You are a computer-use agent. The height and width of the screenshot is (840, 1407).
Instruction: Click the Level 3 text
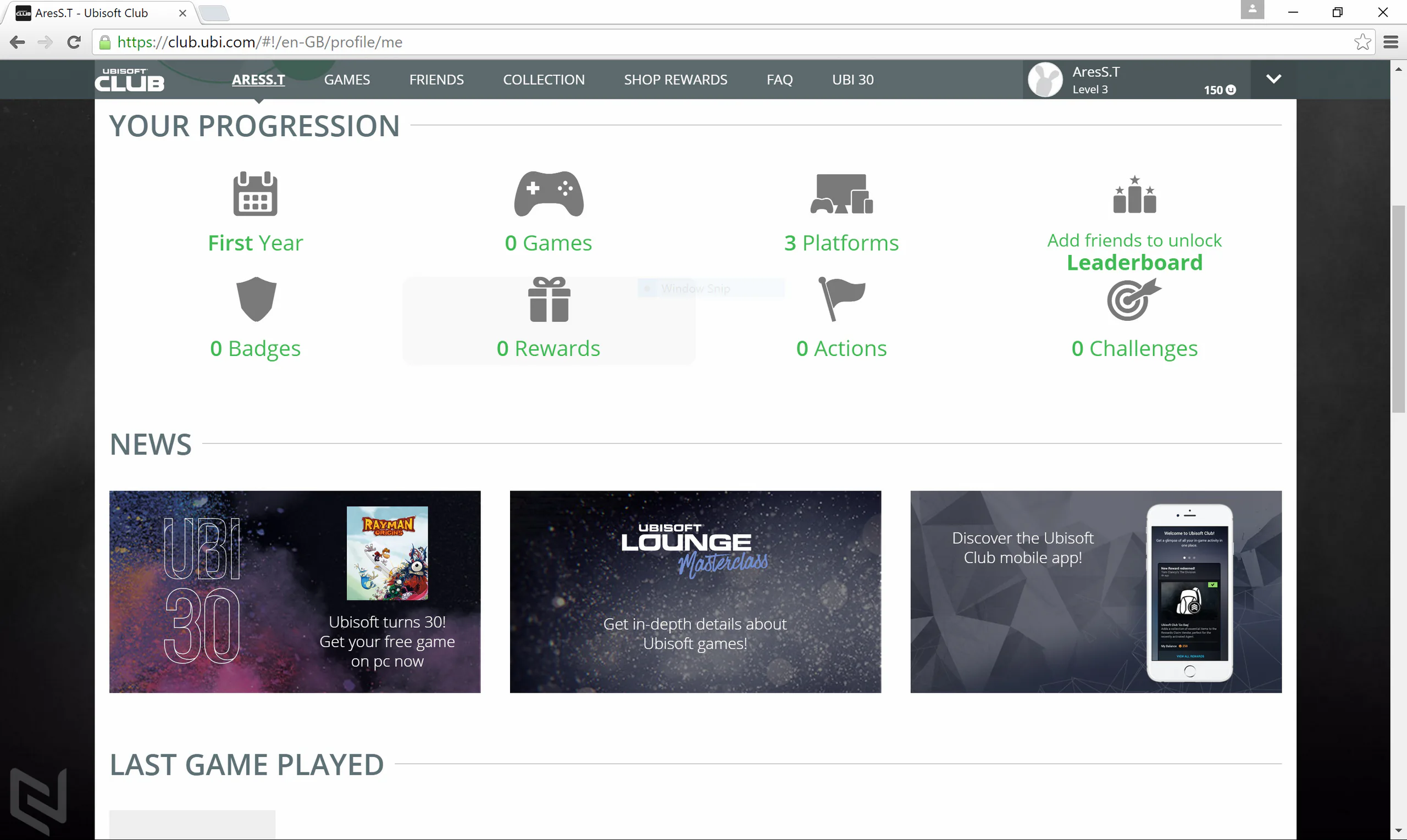tap(1090, 90)
